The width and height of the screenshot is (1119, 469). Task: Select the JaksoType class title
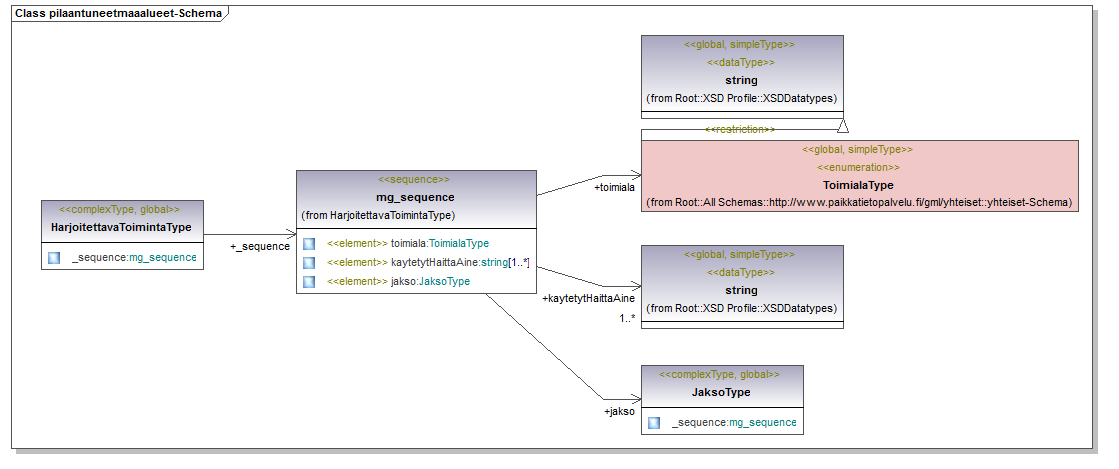click(x=721, y=392)
